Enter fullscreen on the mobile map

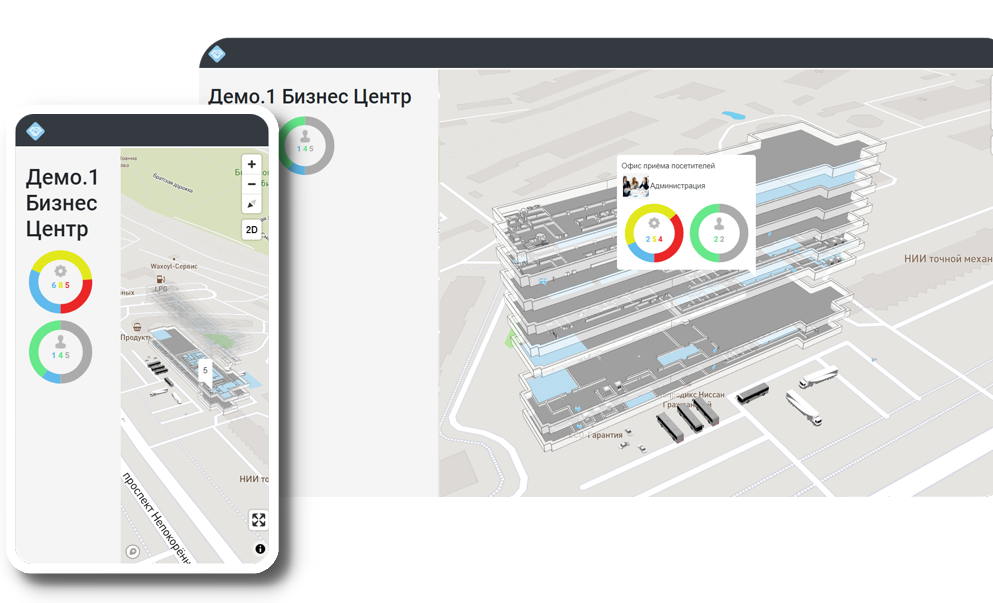(x=258, y=520)
